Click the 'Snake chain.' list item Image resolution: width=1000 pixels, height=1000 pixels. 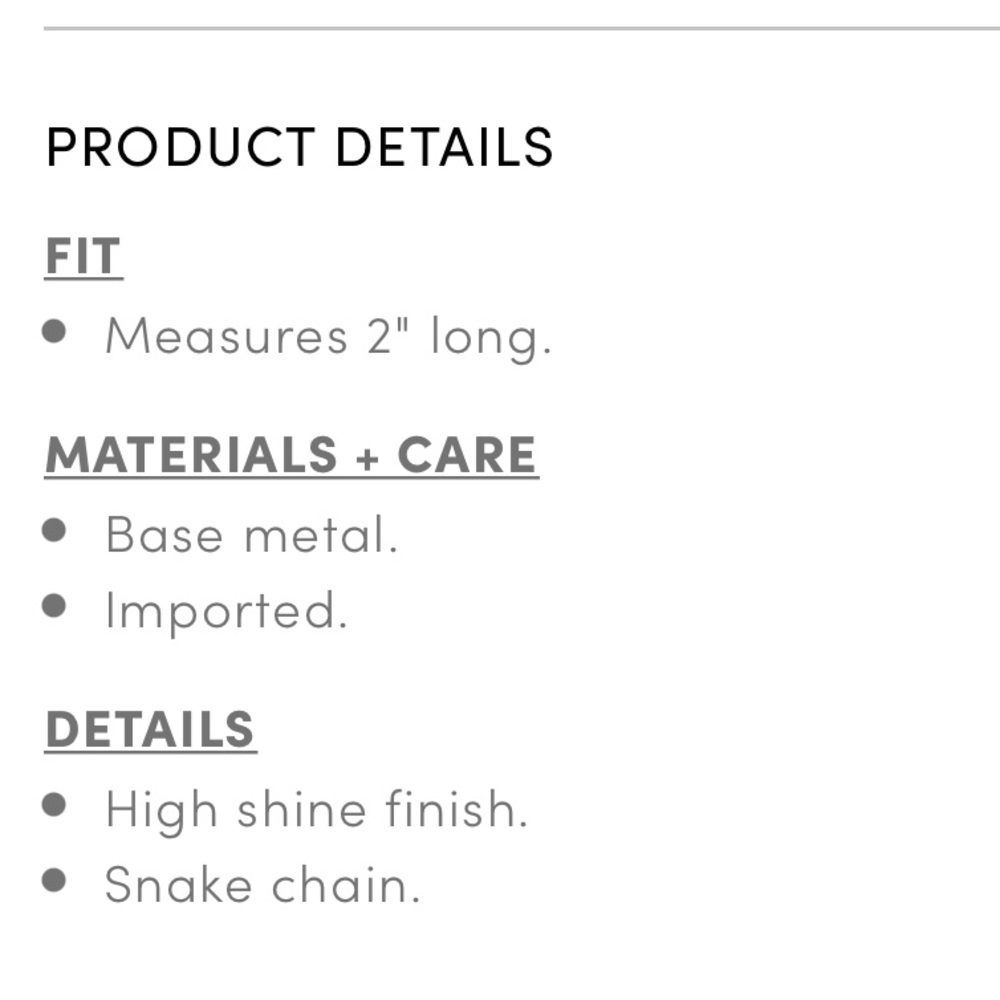tap(263, 885)
